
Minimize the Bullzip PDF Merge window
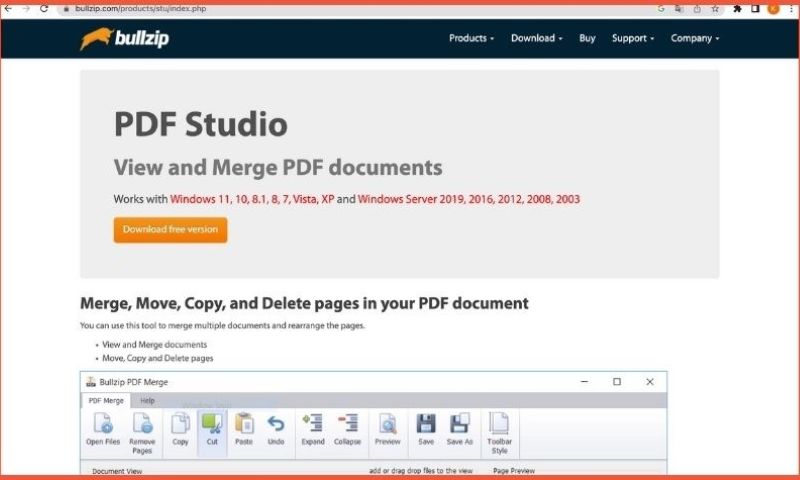tap(585, 382)
